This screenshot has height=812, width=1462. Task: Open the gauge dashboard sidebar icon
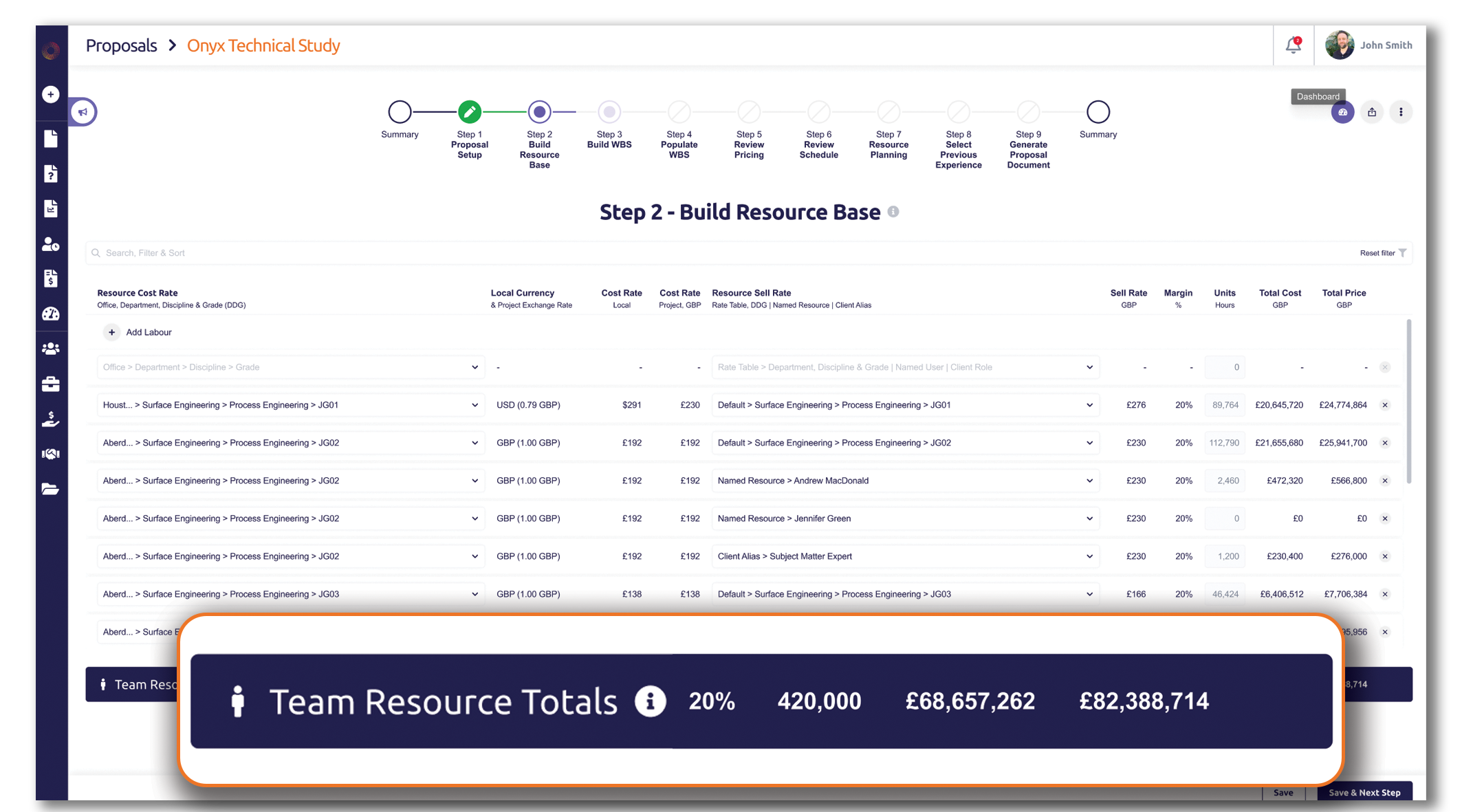click(51, 314)
